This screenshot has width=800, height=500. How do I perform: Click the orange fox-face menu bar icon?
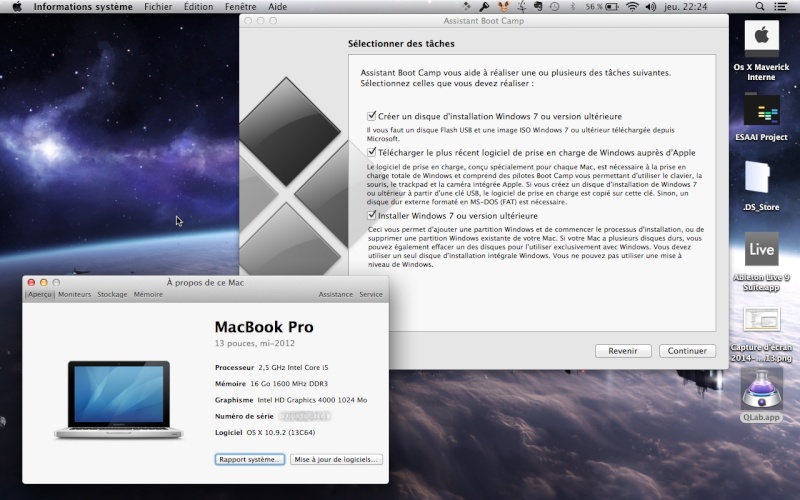coord(503,7)
